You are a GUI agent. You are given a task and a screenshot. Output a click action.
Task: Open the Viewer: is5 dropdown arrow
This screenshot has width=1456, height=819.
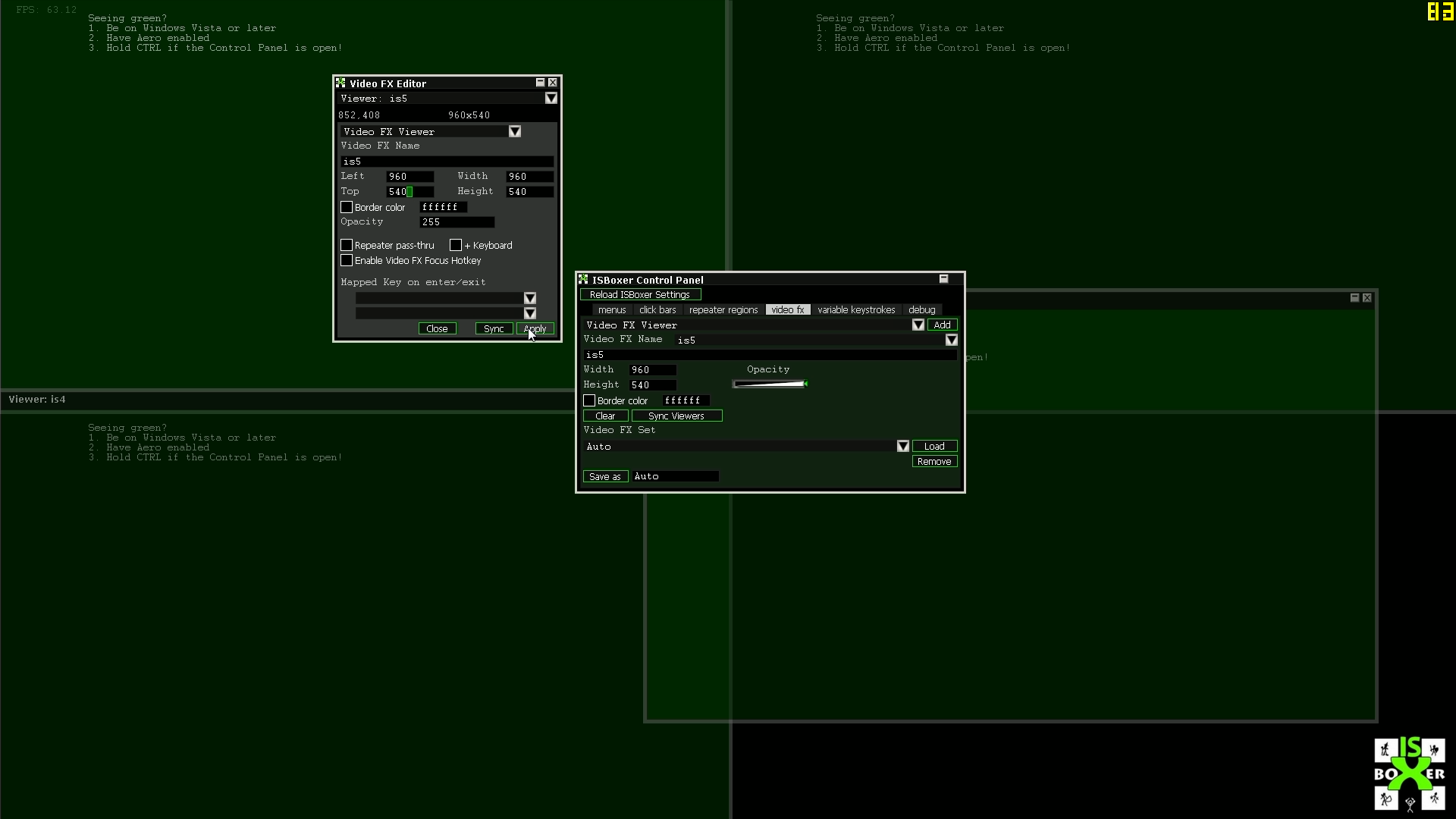tap(551, 98)
